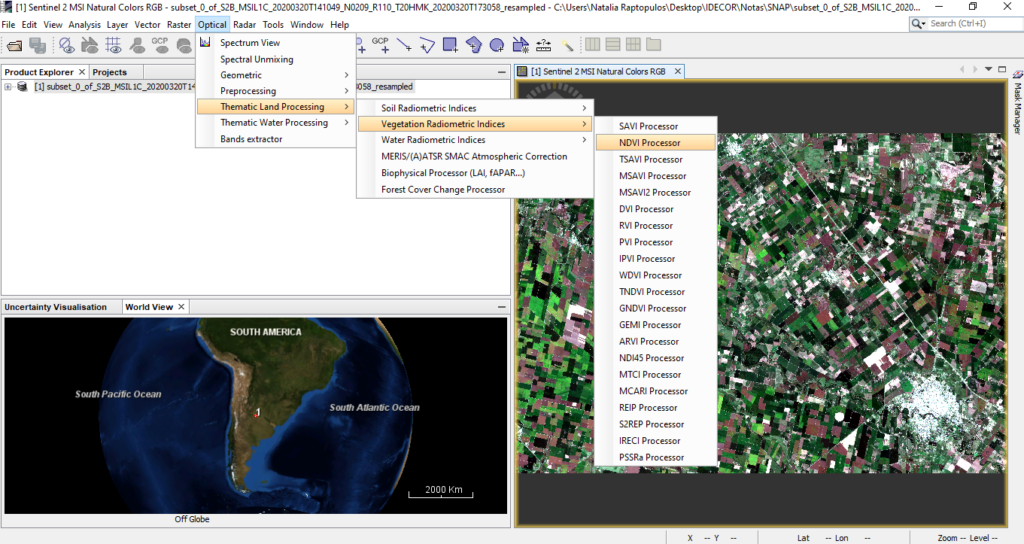Image resolution: width=1024 pixels, height=544 pixels.
Task: Open the Help menu
Action: 340,25
